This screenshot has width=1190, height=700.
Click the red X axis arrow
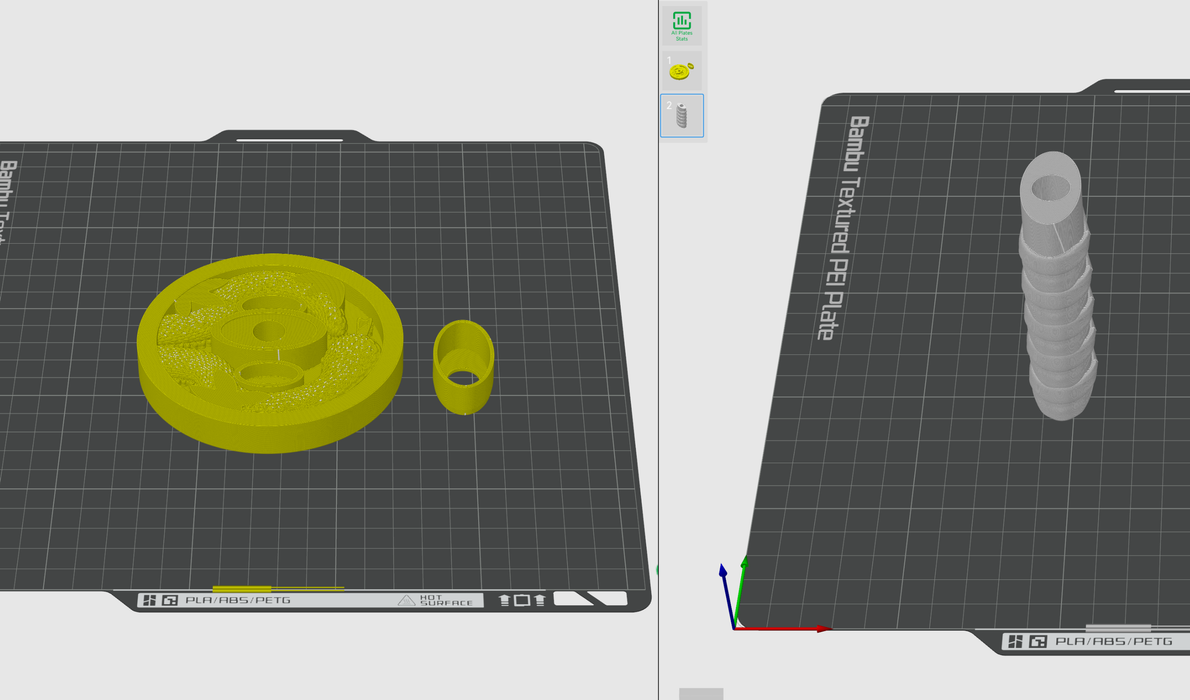[x=800, y=629]
